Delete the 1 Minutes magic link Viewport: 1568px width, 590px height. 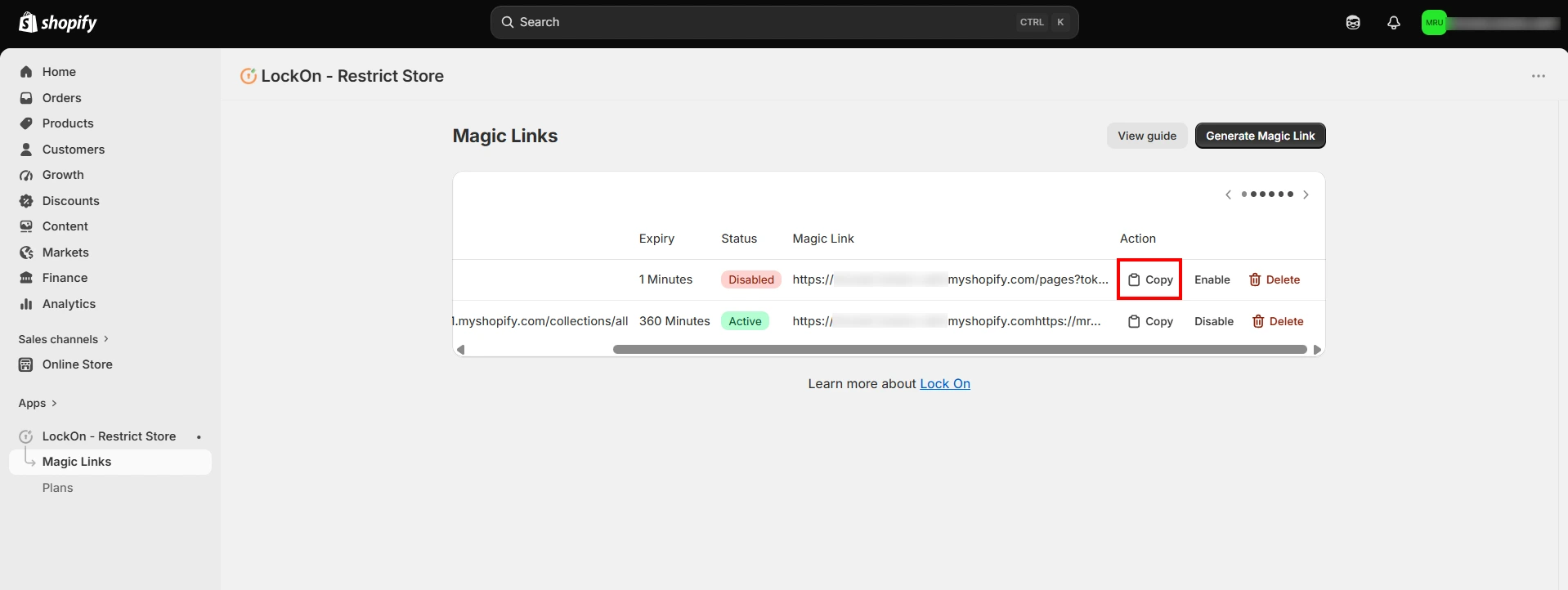(x=1274, y=279)
